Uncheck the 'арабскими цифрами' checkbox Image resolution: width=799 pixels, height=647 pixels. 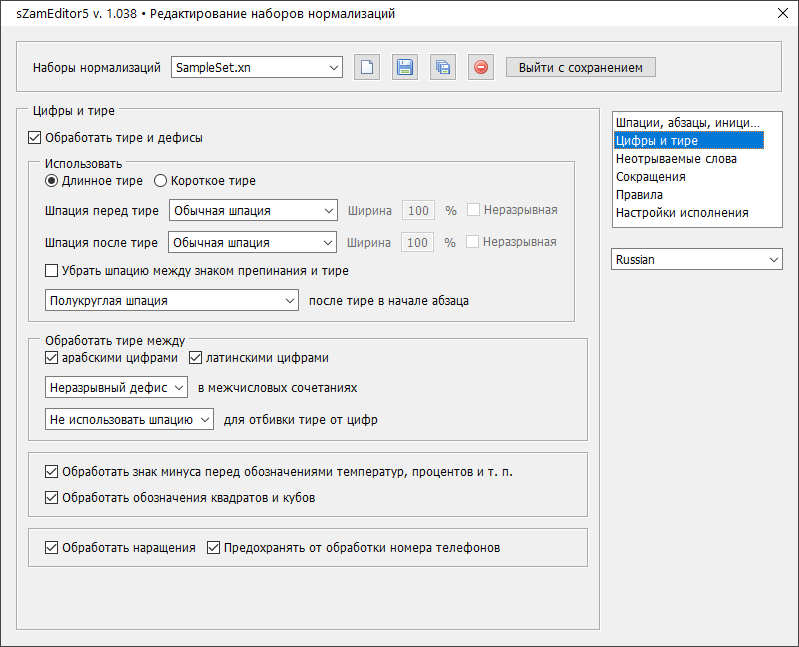tap(52, 358)
